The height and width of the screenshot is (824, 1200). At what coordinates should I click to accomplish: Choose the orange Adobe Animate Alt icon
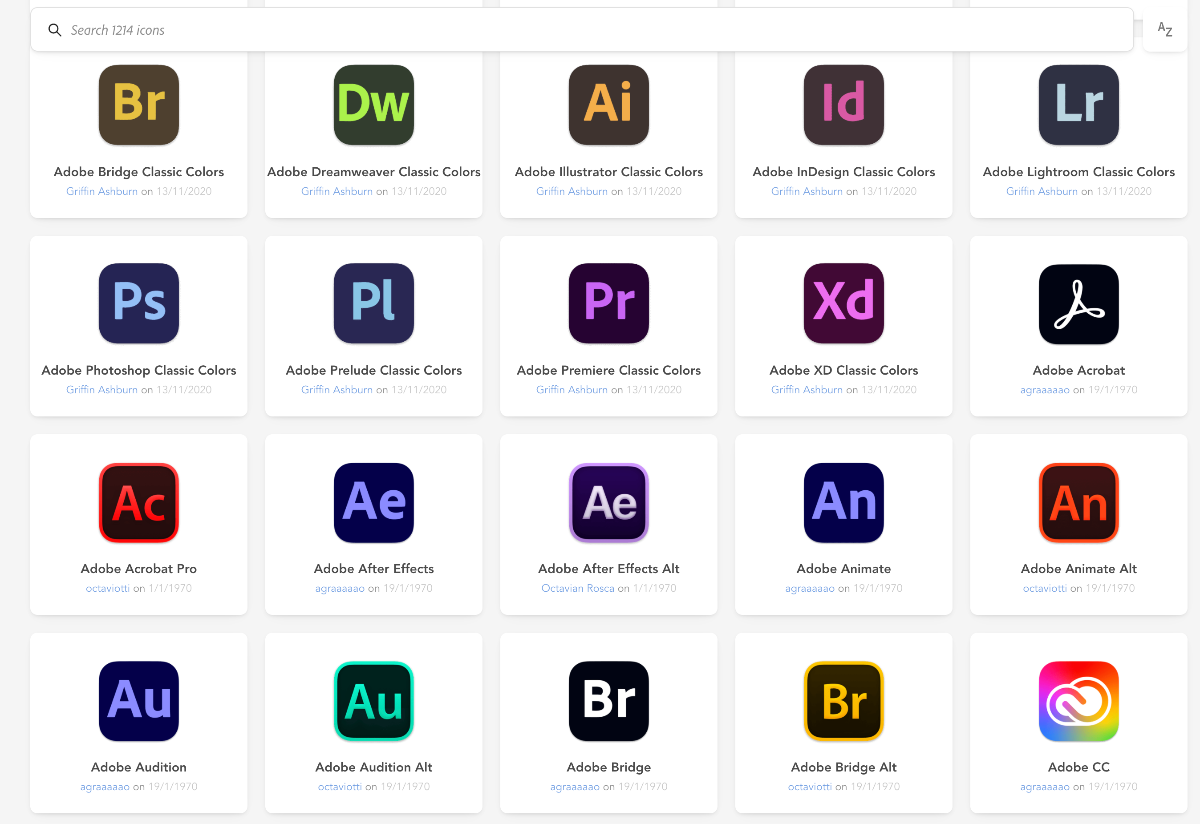click(1079, 503)
